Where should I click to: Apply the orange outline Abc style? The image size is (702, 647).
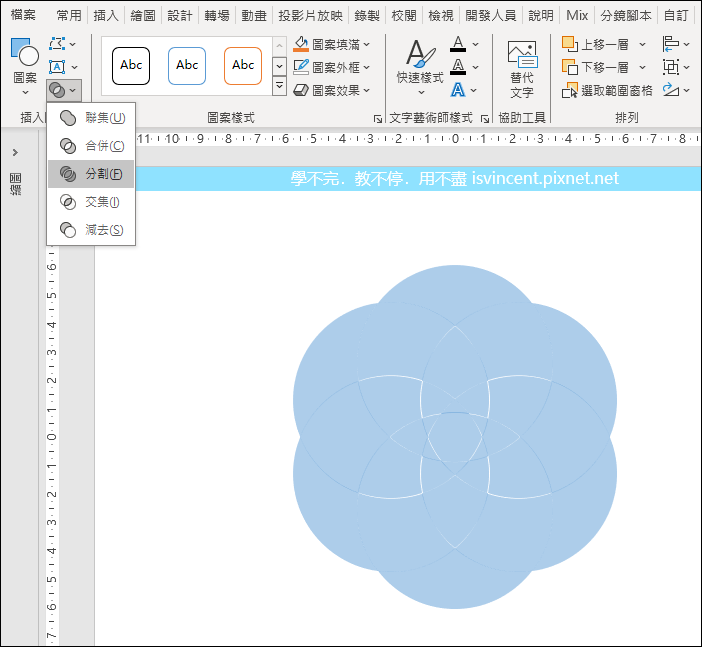point(243,66)
